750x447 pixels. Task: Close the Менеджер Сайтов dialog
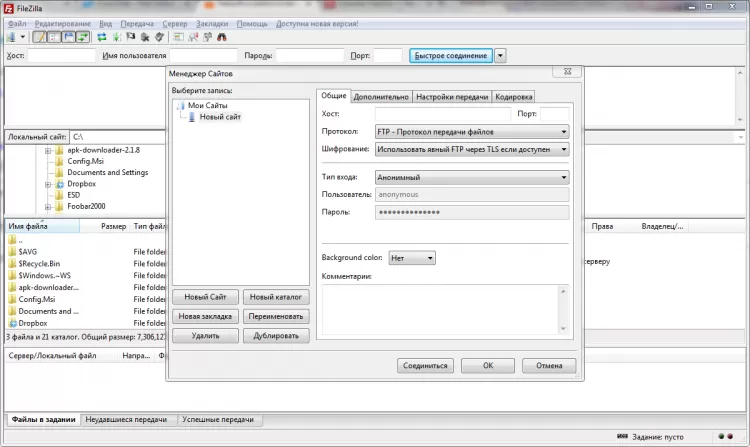pos(567,72)
